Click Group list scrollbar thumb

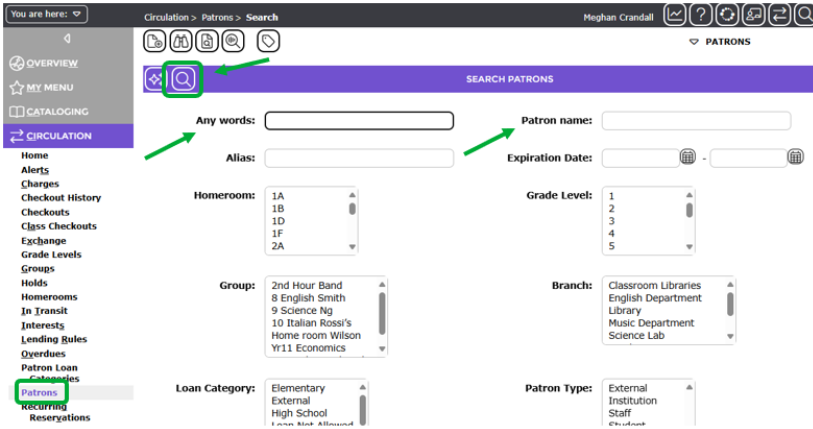[382, 313]
